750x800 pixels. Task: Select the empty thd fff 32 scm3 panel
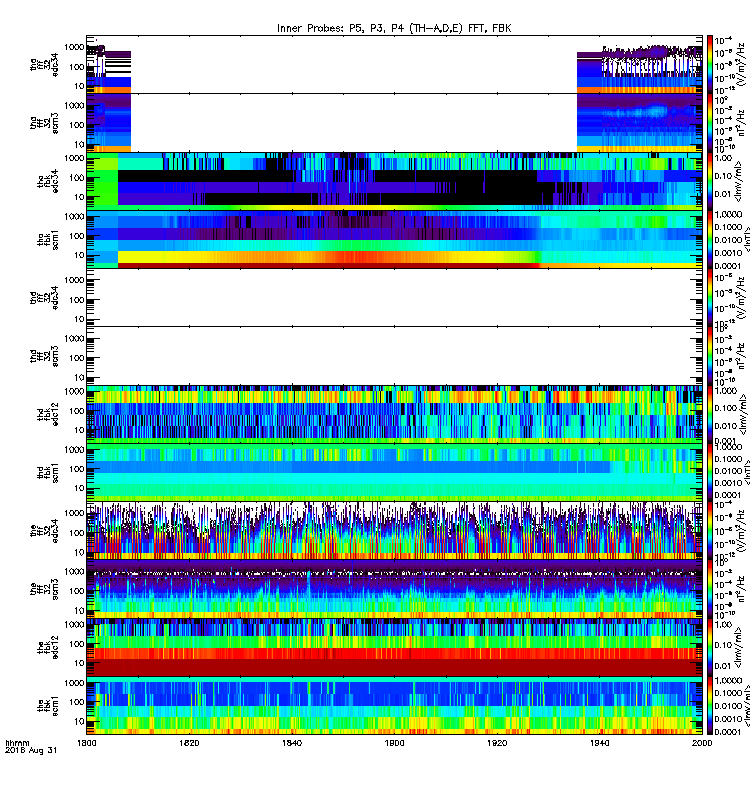[394, 356]
